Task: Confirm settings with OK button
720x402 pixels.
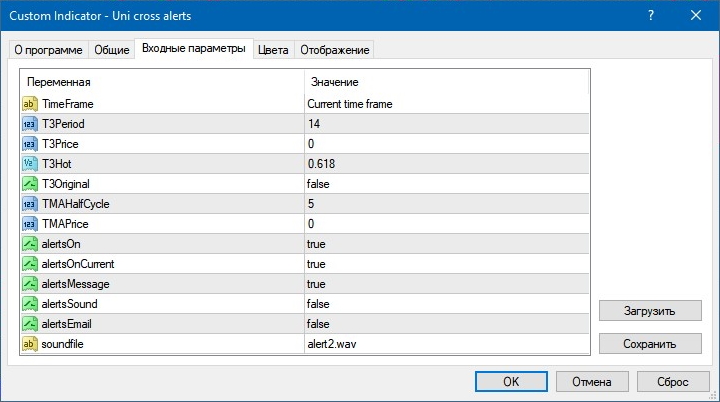Action: click(510, 381)
